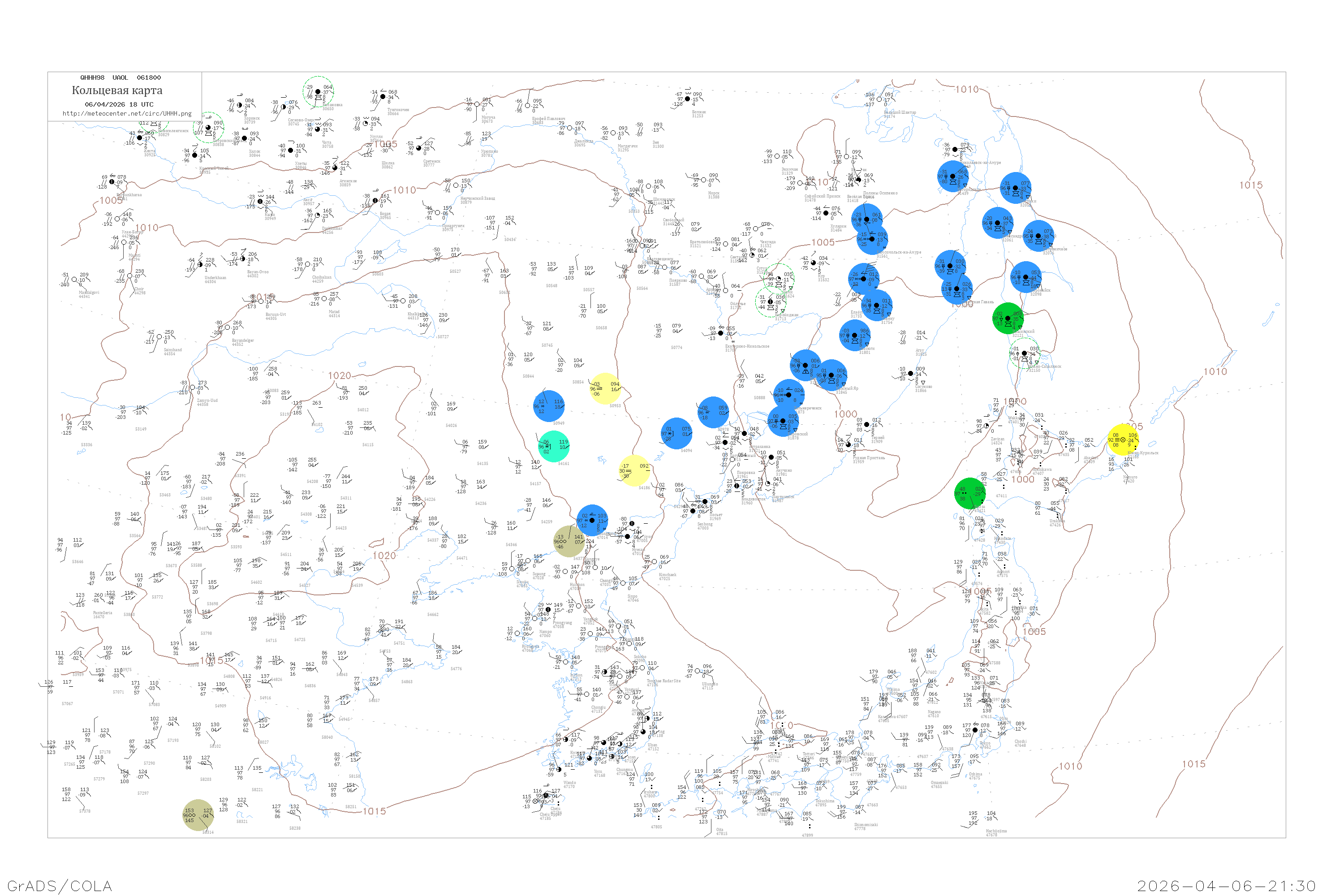Select blue station circle at 54094
The height and width of the screenshot is (896, 1344).
tap(676, 433)
